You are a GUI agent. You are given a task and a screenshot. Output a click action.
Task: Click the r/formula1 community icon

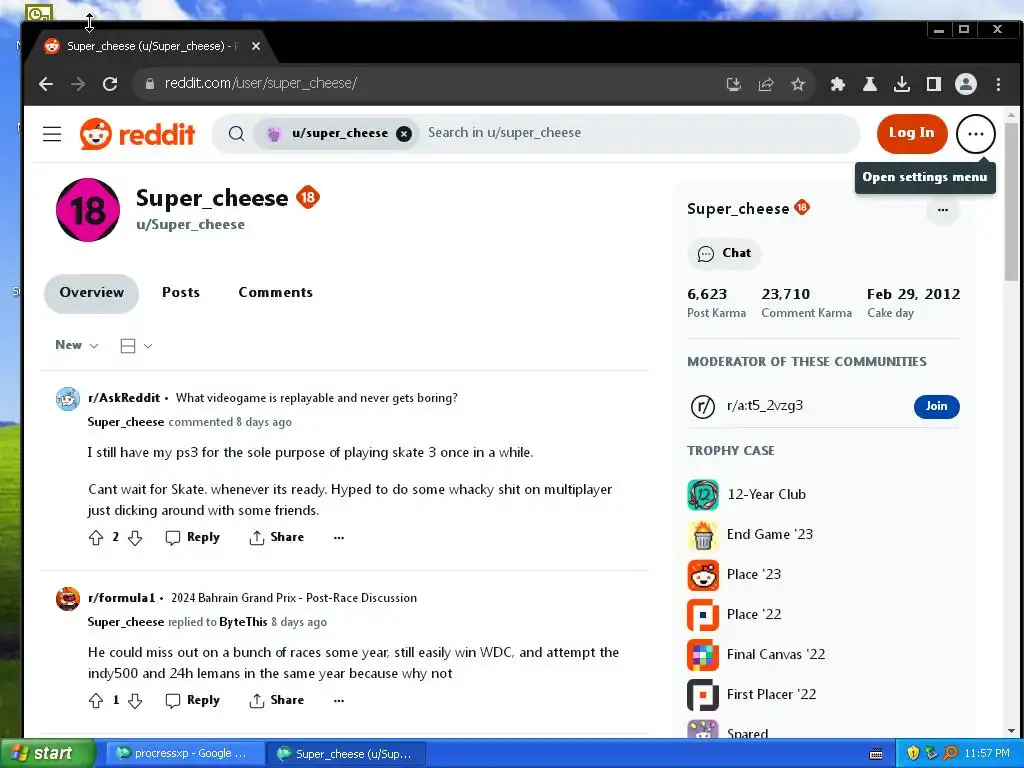point(67,598)
